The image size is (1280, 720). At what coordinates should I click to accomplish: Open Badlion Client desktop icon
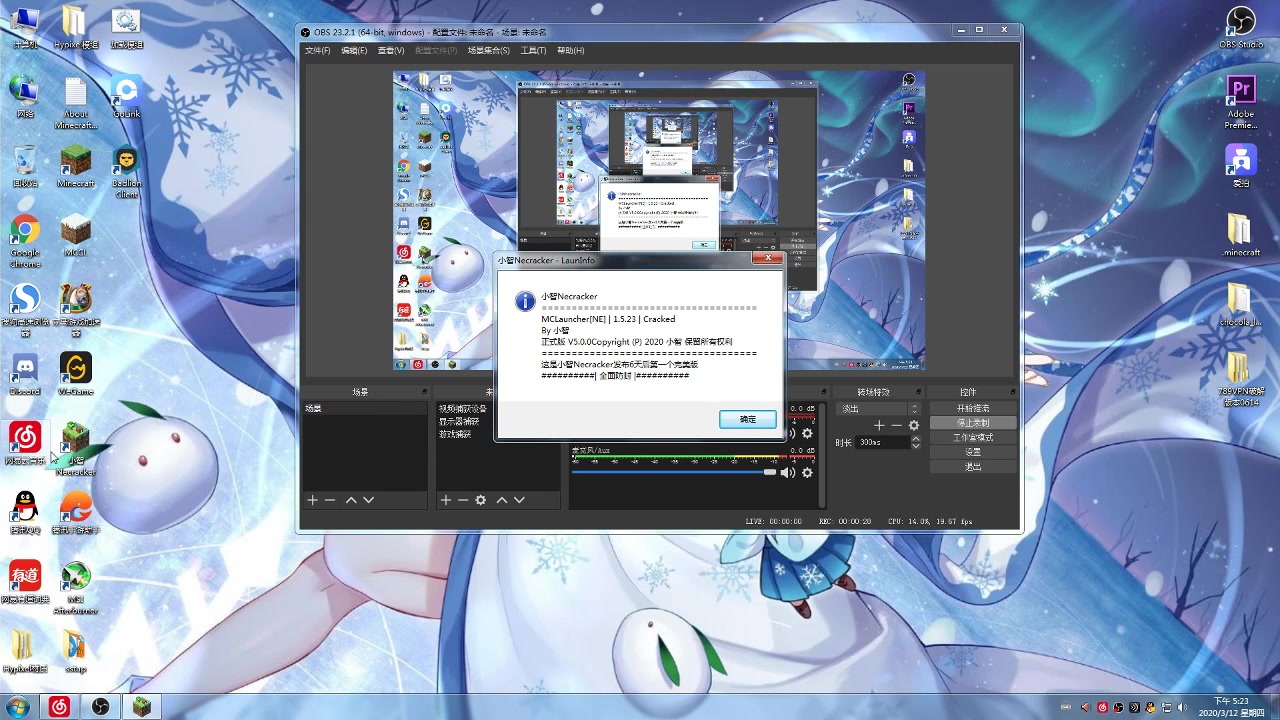click(x=126, y=171)
